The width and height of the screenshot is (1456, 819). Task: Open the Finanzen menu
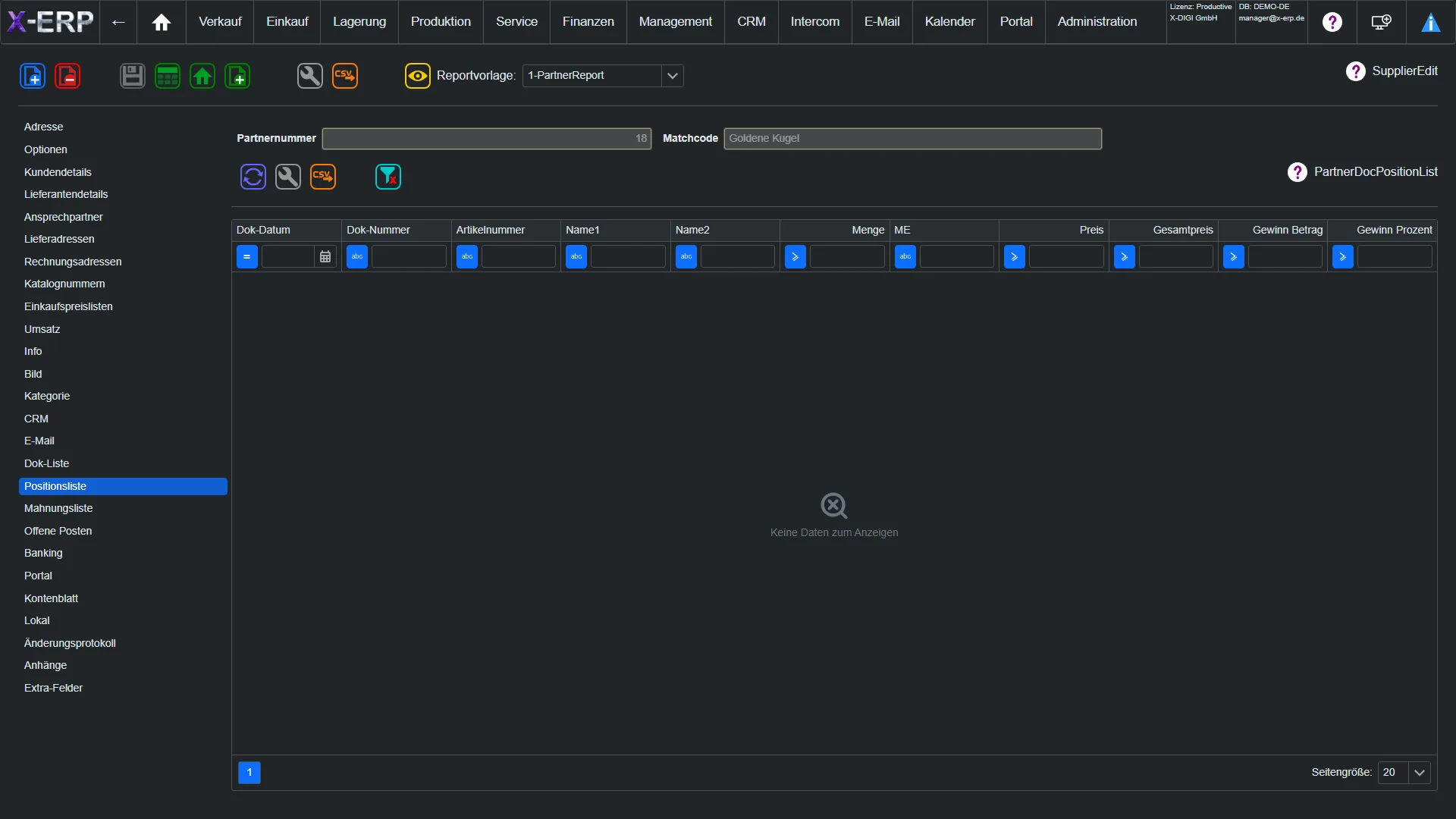588,22
